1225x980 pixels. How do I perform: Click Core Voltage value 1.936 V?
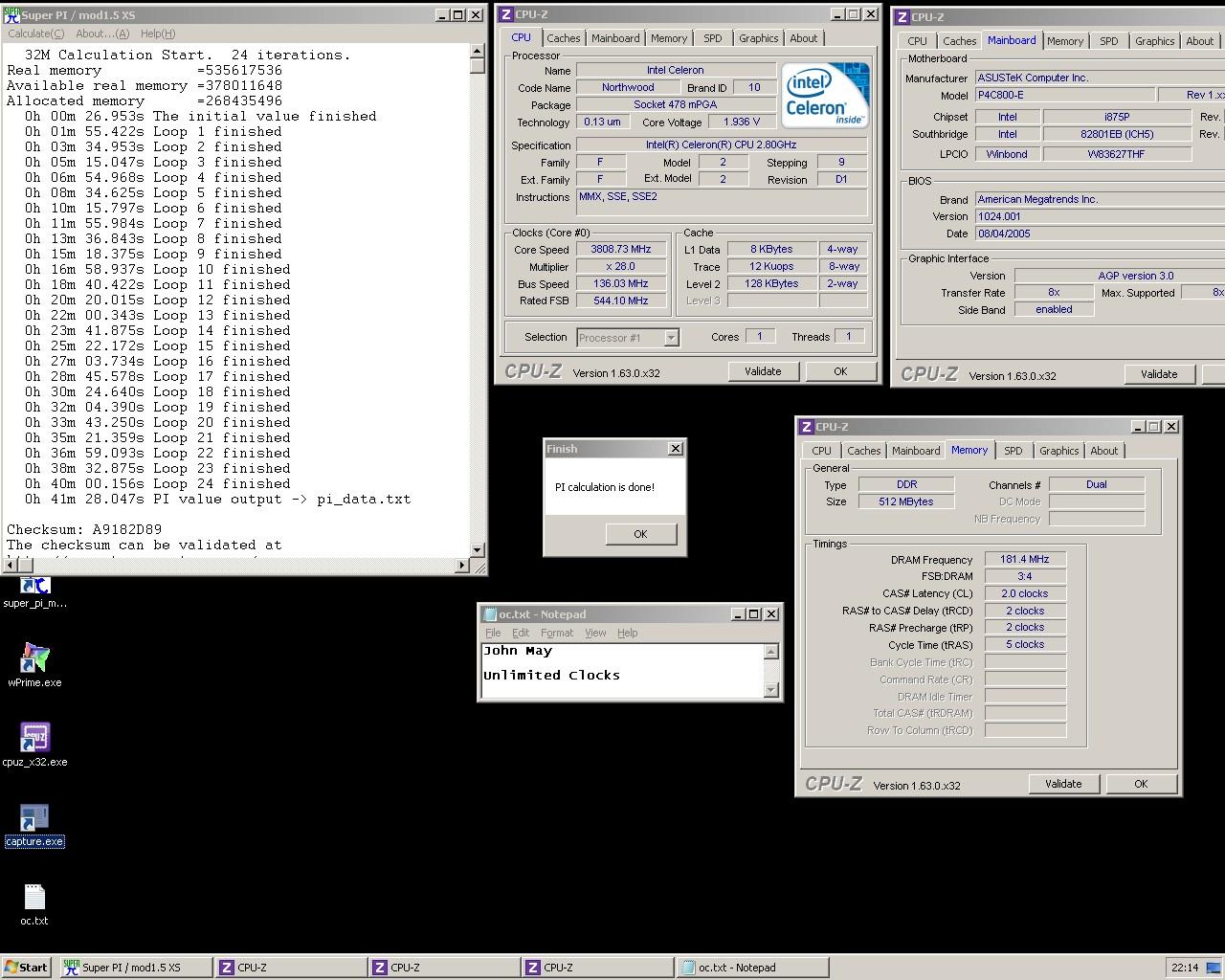(742, 122)
